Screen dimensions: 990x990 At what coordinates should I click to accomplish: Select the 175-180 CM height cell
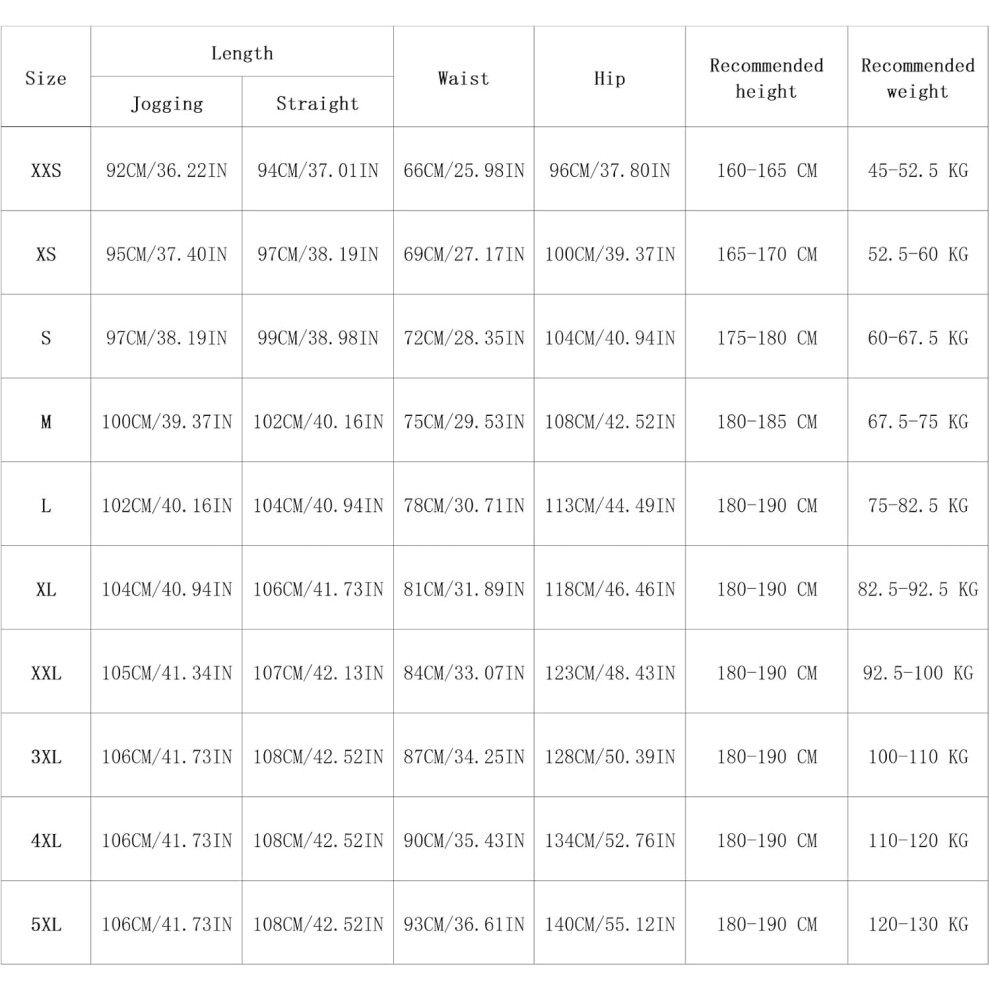tap(766, 338)
